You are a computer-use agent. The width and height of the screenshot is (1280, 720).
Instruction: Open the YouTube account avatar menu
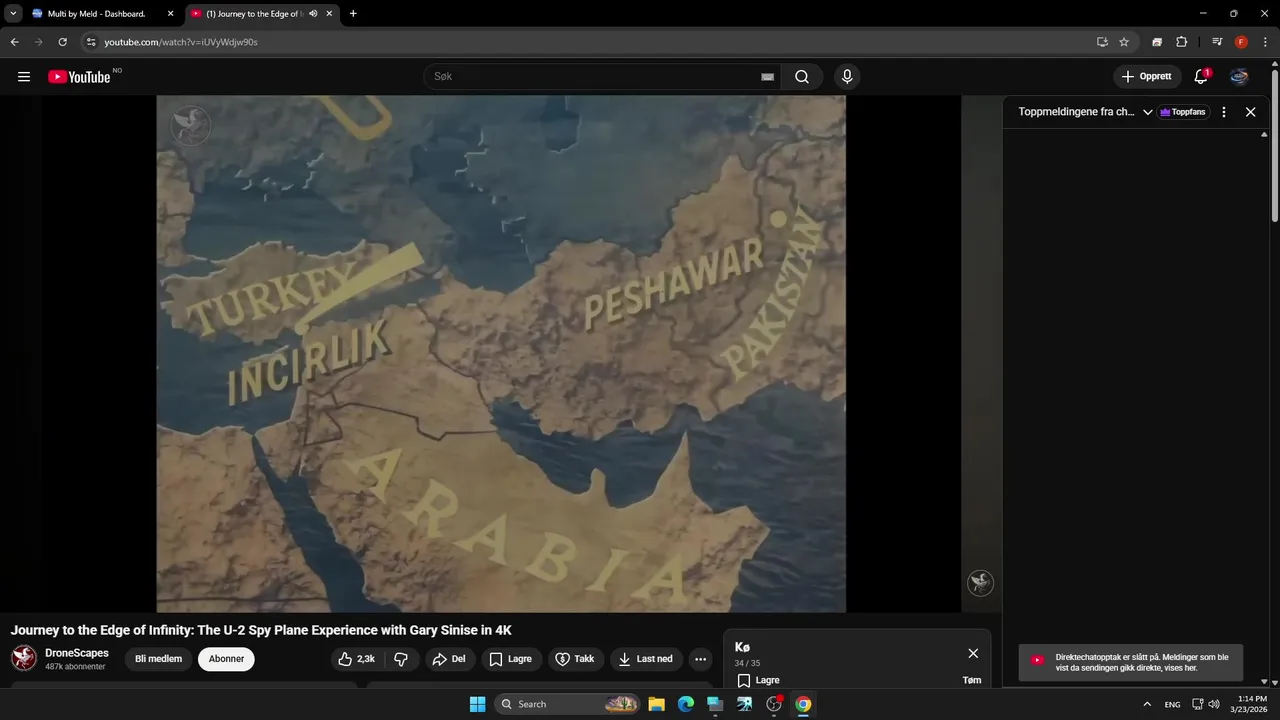pos(1239,77)
